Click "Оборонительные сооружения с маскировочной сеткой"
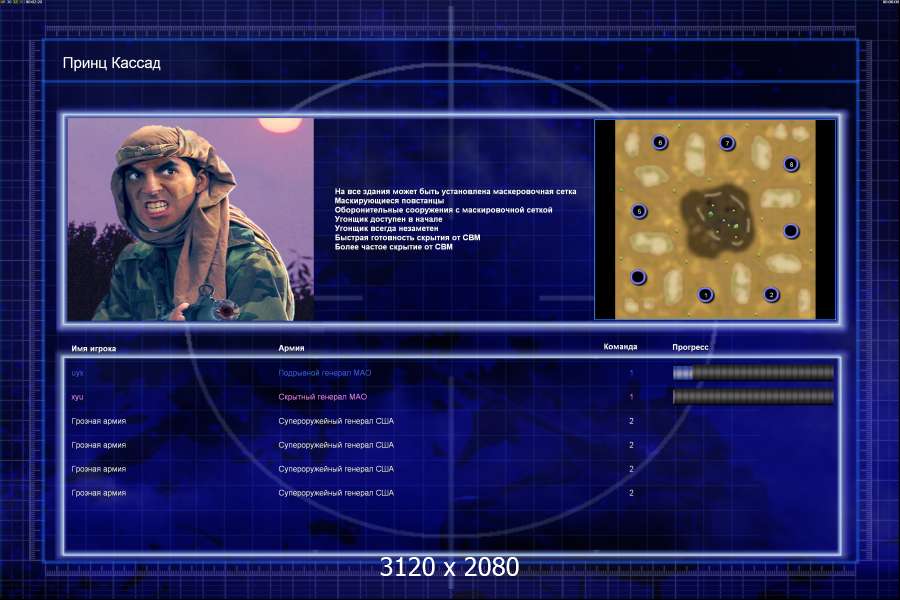This screenshot has height=600, width=900. [443, 210]
